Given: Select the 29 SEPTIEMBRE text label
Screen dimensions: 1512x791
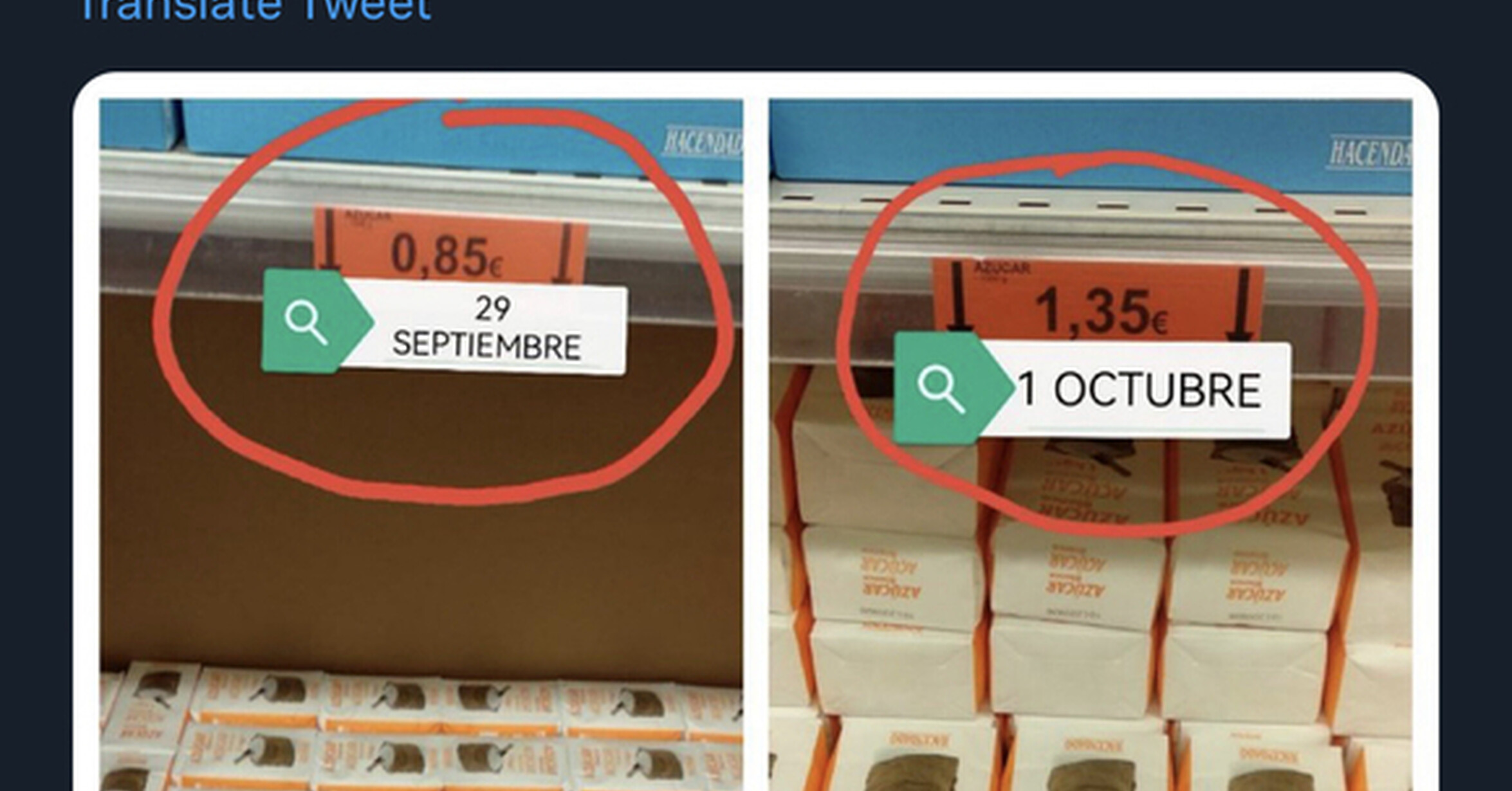Looking at the screenshot, I should pyautogui.click(x=486, y=328).
